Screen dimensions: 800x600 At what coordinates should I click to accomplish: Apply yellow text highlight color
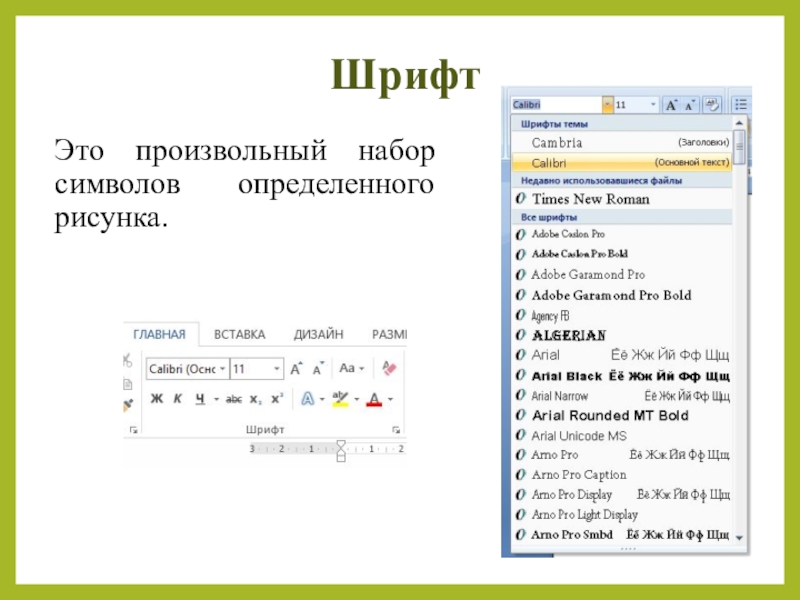[340, 399]
